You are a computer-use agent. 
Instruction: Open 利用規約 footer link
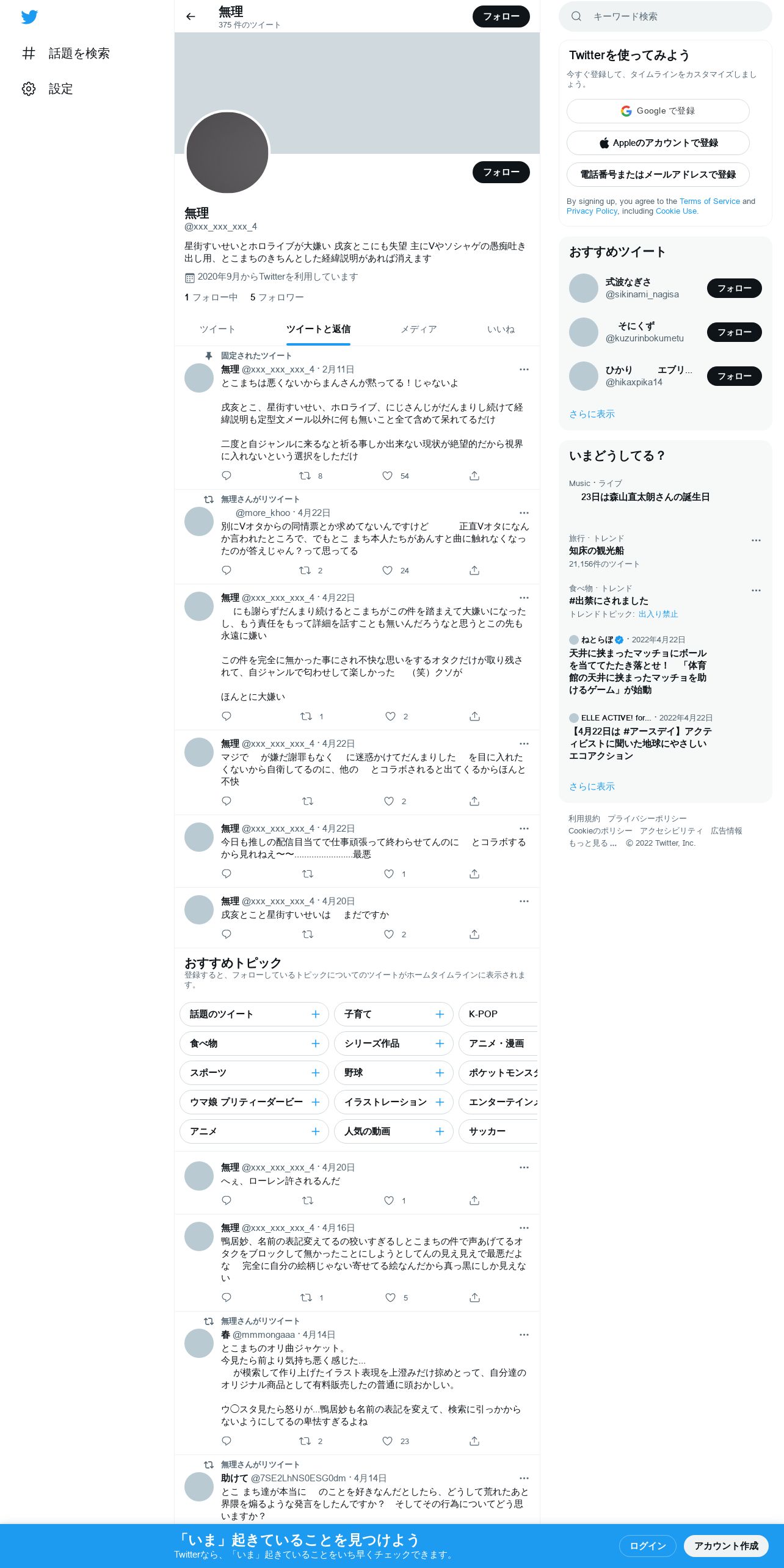[584, 819]
